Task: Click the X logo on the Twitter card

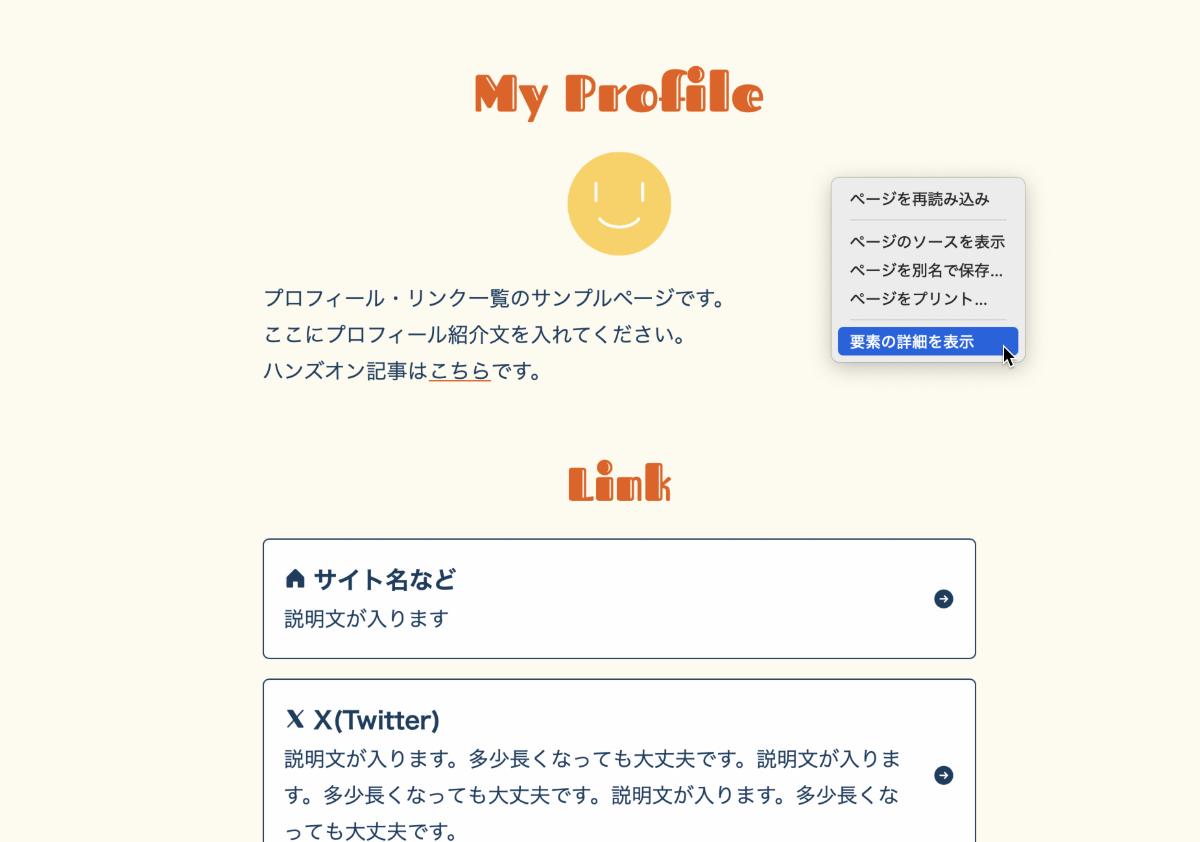Action: 292,718
